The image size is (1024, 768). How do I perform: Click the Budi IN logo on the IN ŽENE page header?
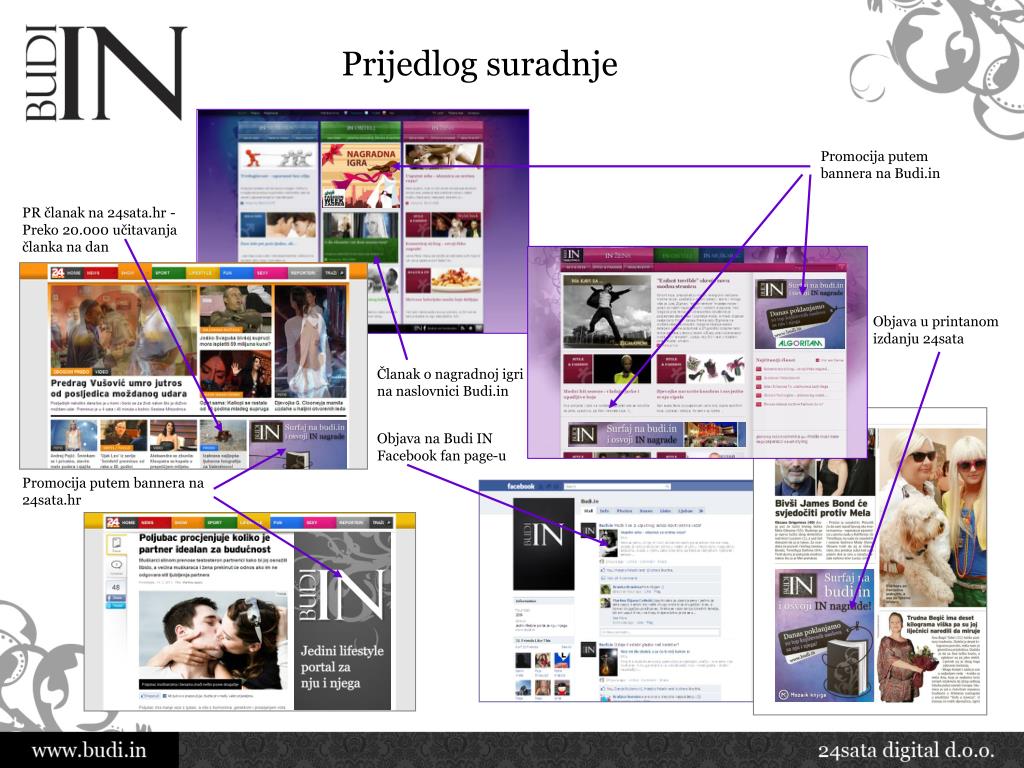[x=571, y=255]
